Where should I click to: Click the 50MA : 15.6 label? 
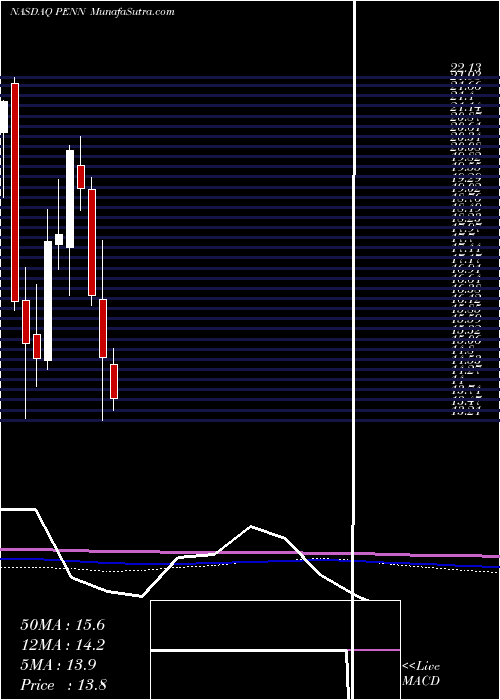coord(62,625)
